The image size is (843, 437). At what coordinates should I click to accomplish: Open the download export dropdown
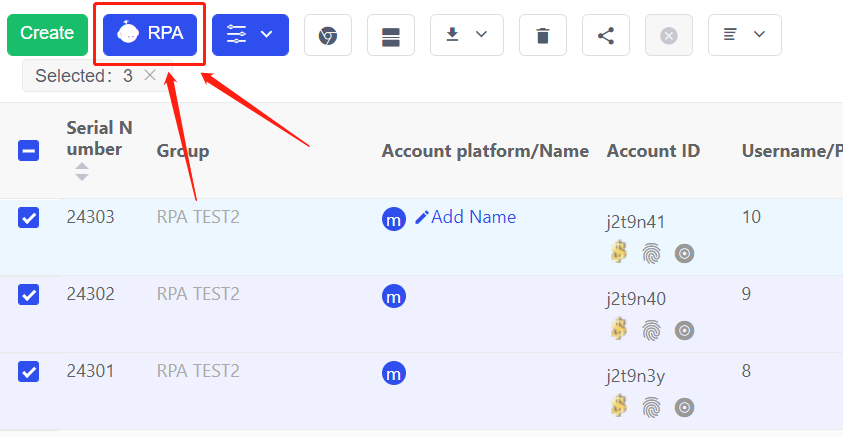tap(467, 35)
